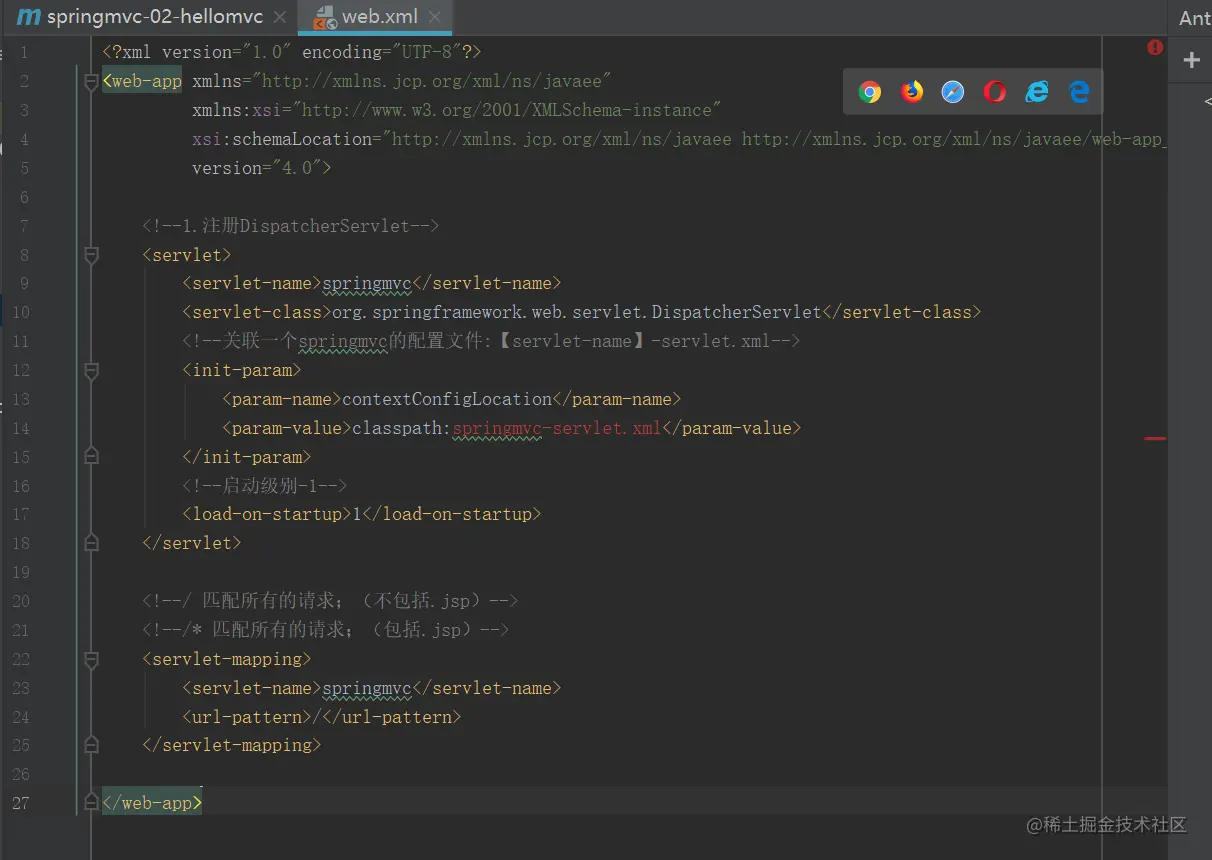The height and width of the screenshot is (860, 1212).
Task: Click the XMLSchema-instance URL on line 3
Action: 507,110
